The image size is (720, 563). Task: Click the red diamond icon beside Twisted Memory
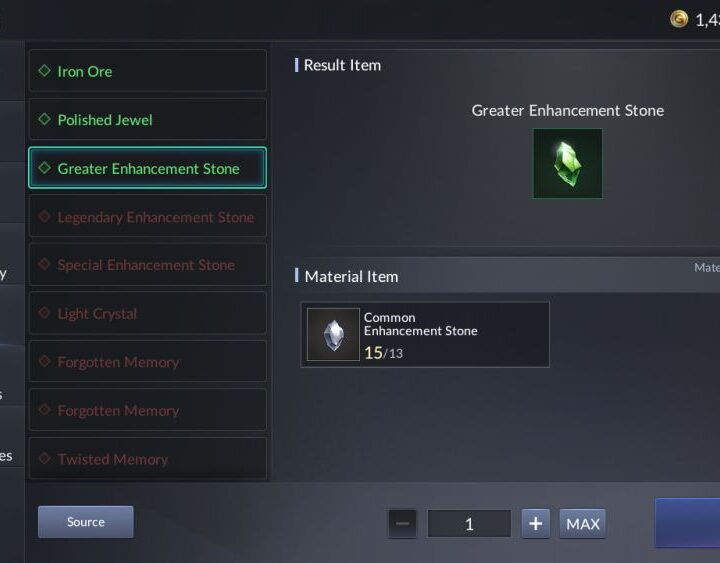pyautogui.click(x=45, y=458)
